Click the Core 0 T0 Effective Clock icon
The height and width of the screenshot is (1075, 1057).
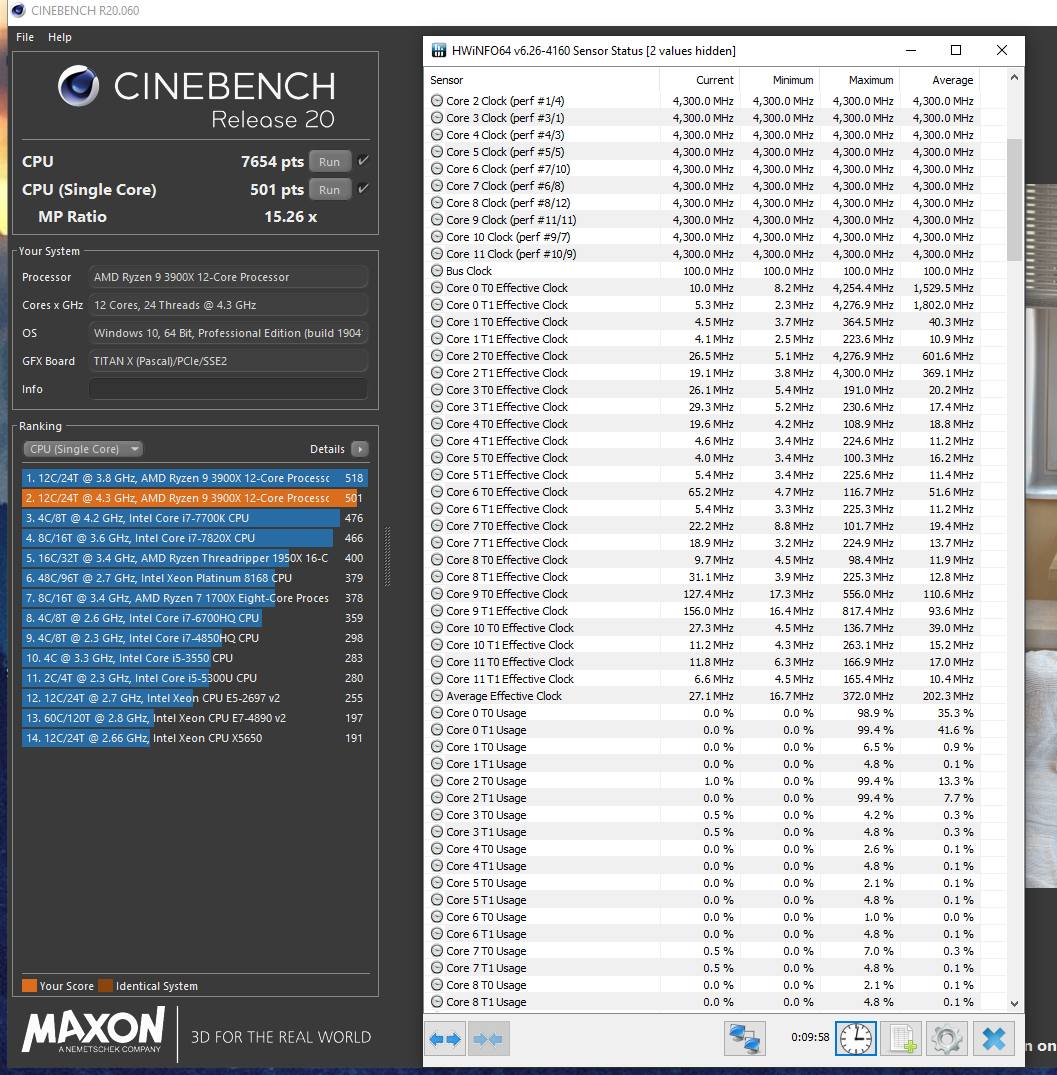click(x=437, y=288)
